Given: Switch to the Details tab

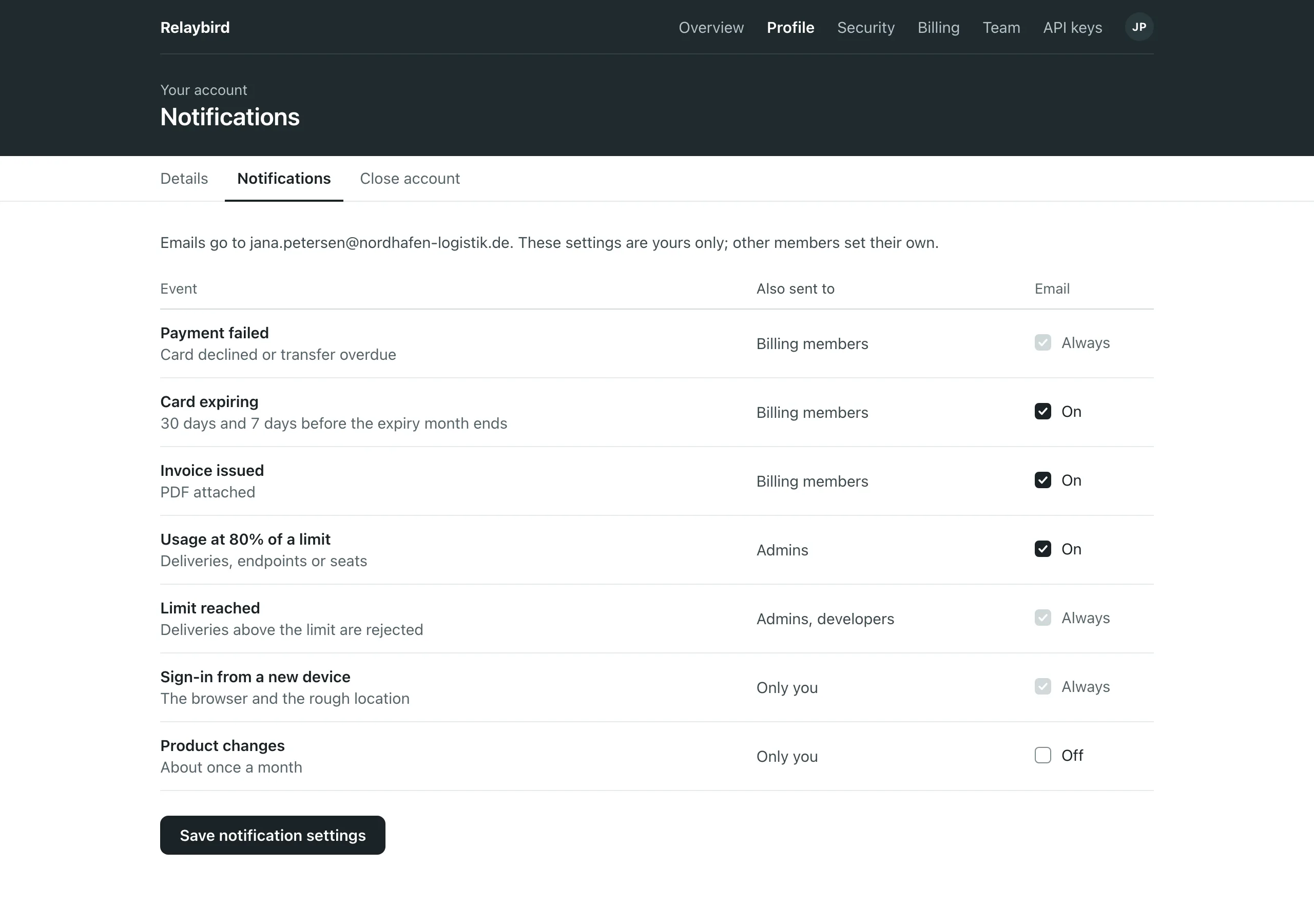Looking at the screenshot, I should click(184, 179).
